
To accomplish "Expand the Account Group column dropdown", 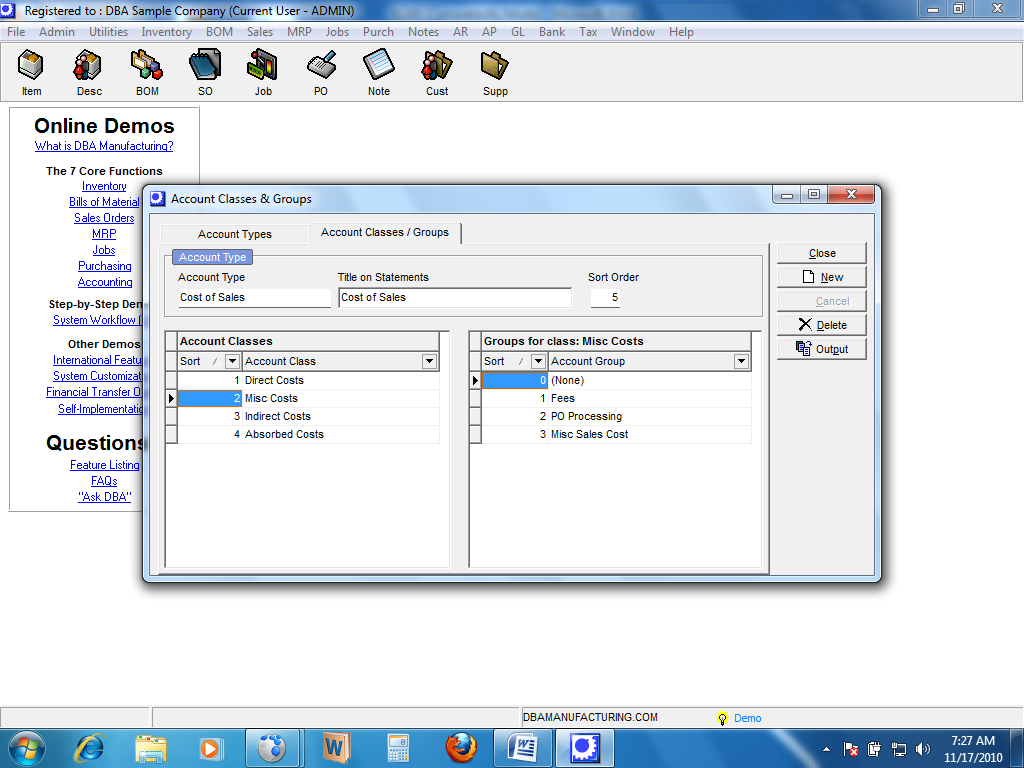I will [741, 361].
